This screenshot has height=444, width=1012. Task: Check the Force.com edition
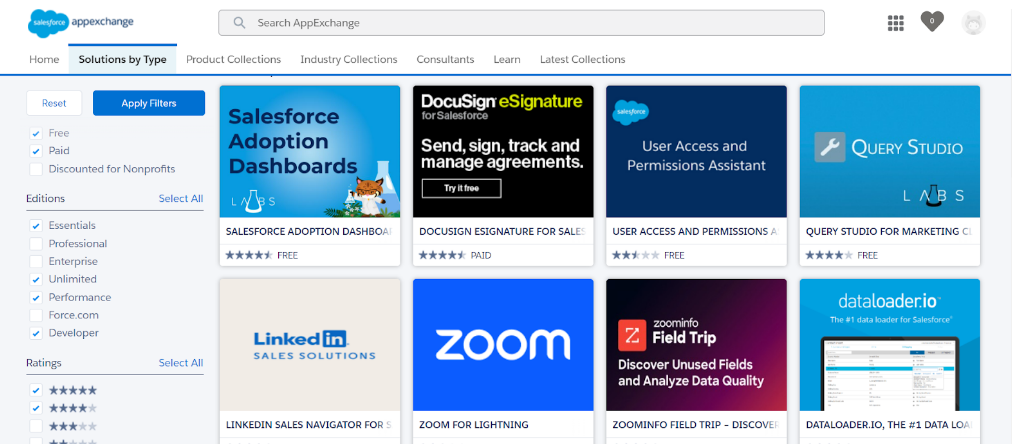(36, 316)
